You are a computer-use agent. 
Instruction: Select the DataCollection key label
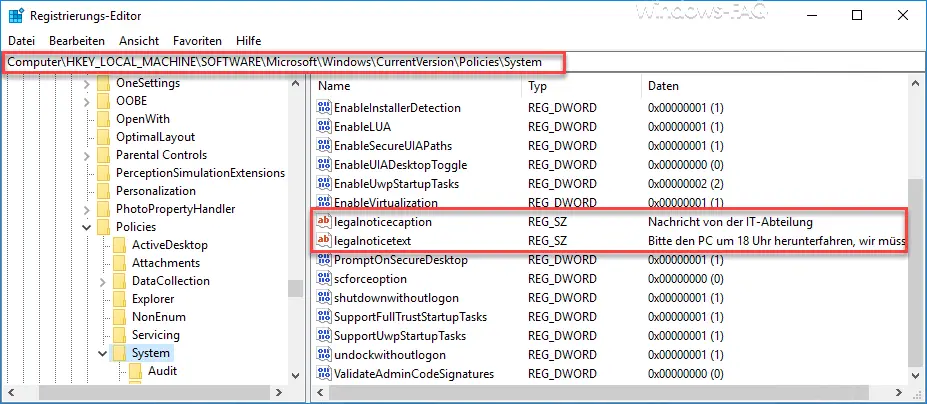pyautogui.click(x=170, y=280)
